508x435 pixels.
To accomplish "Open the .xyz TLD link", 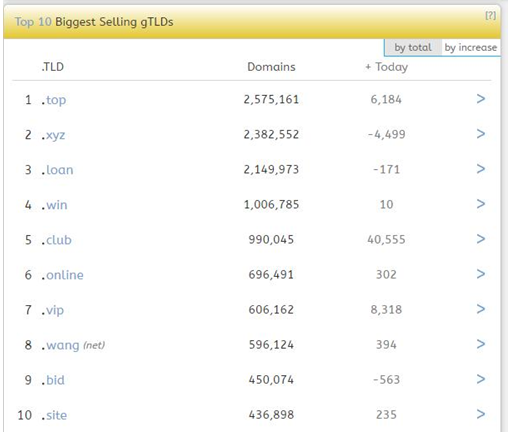I will (x=53, y=135).
